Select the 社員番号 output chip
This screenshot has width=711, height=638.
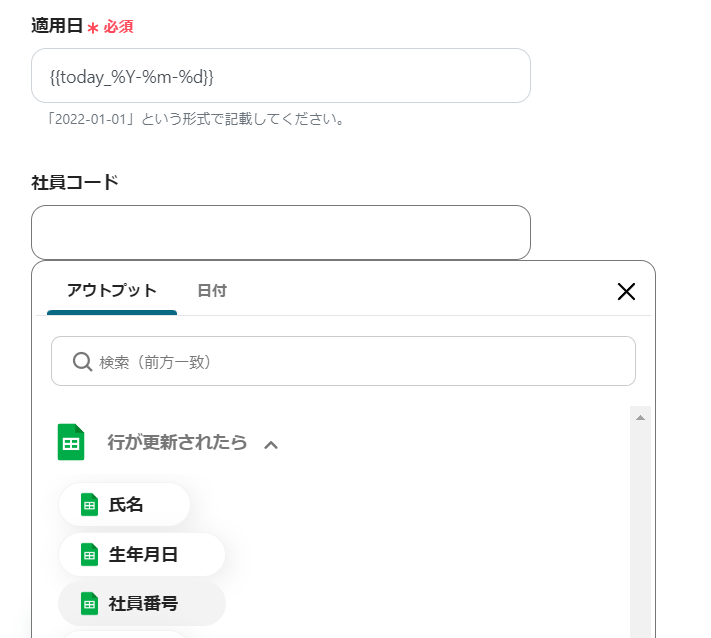coord(142,603)
